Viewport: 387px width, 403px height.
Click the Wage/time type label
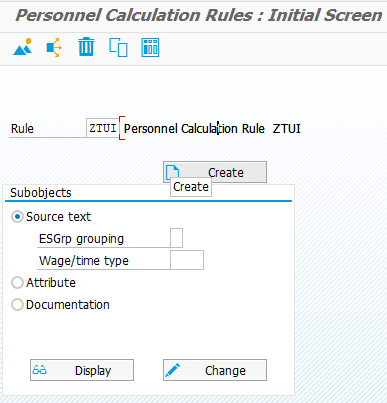84,261
